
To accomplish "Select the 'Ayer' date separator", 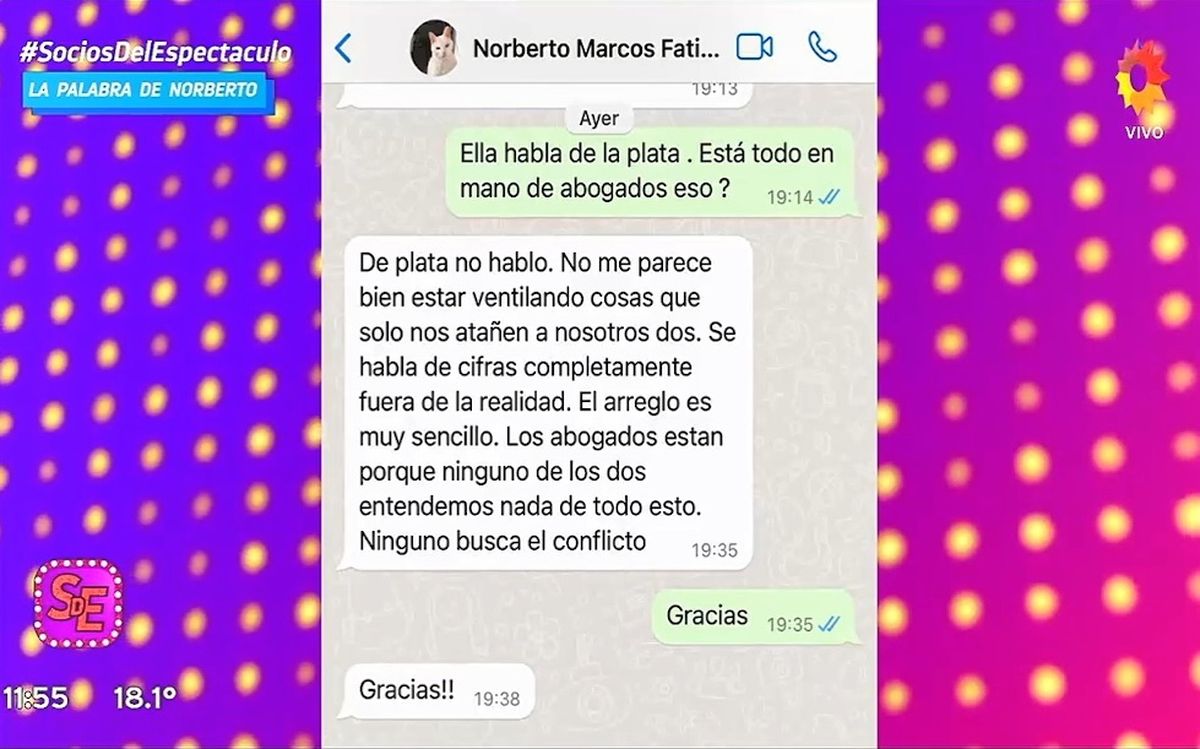I will point(599,118).
